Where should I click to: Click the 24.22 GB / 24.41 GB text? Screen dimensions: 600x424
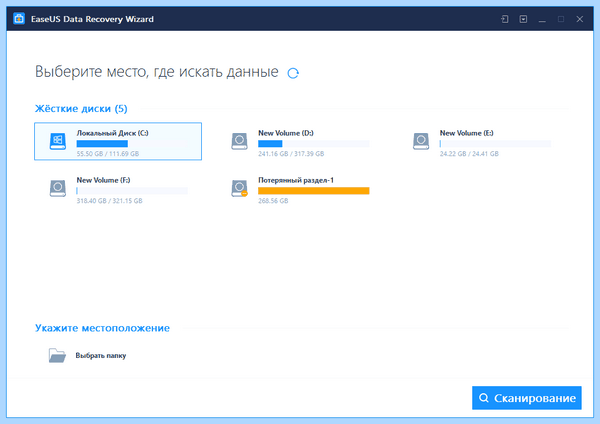click(x=469, y=154)
